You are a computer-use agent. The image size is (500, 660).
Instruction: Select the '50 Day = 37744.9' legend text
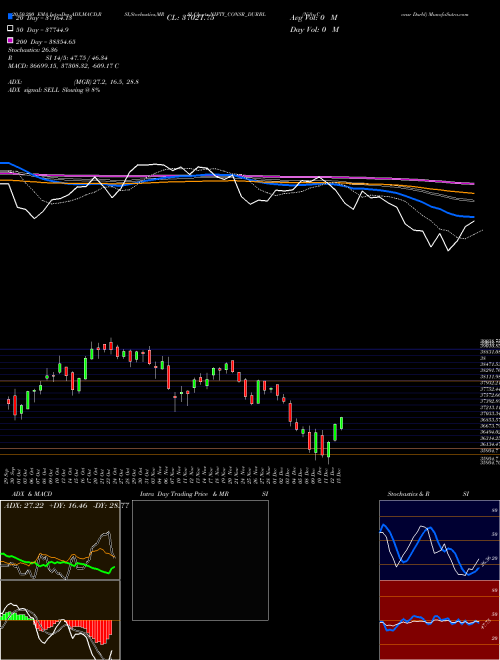pos(42,30)
